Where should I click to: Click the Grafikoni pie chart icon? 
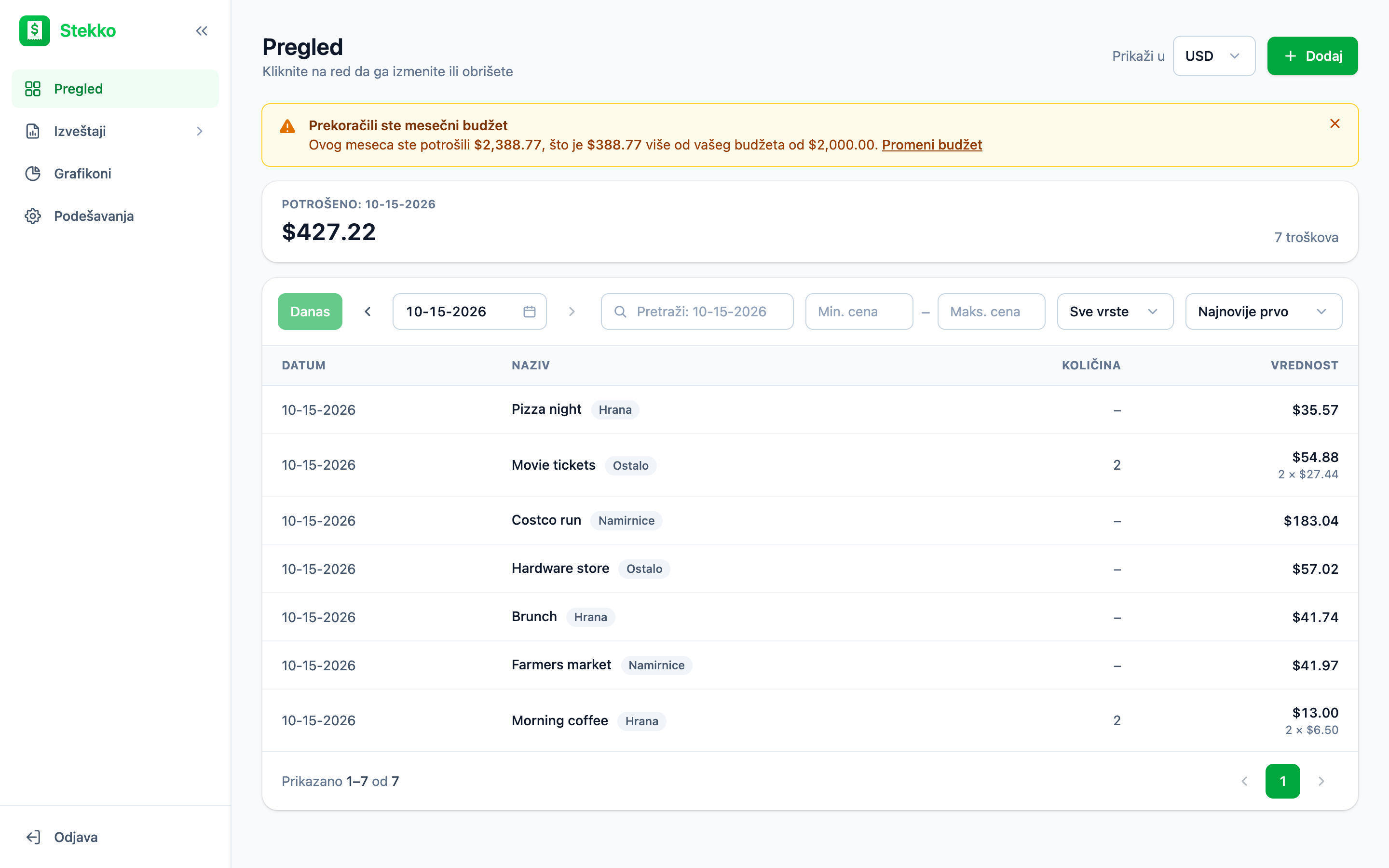click(33, 174)
